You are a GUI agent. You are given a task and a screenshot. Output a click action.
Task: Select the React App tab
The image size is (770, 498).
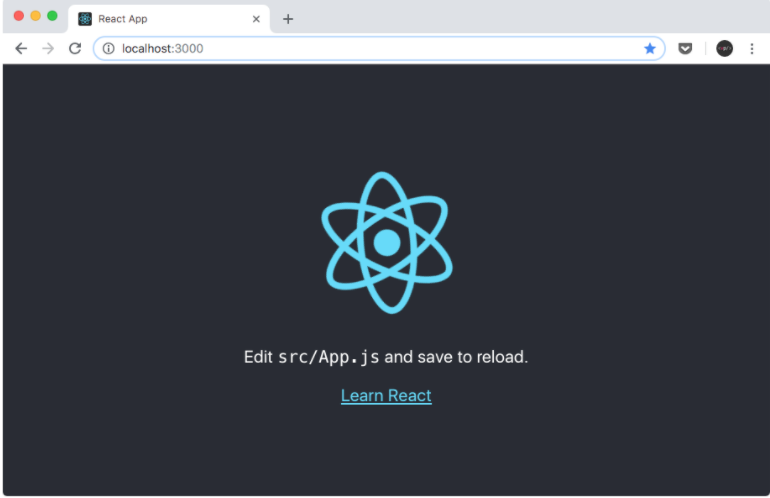coord(169,19)
